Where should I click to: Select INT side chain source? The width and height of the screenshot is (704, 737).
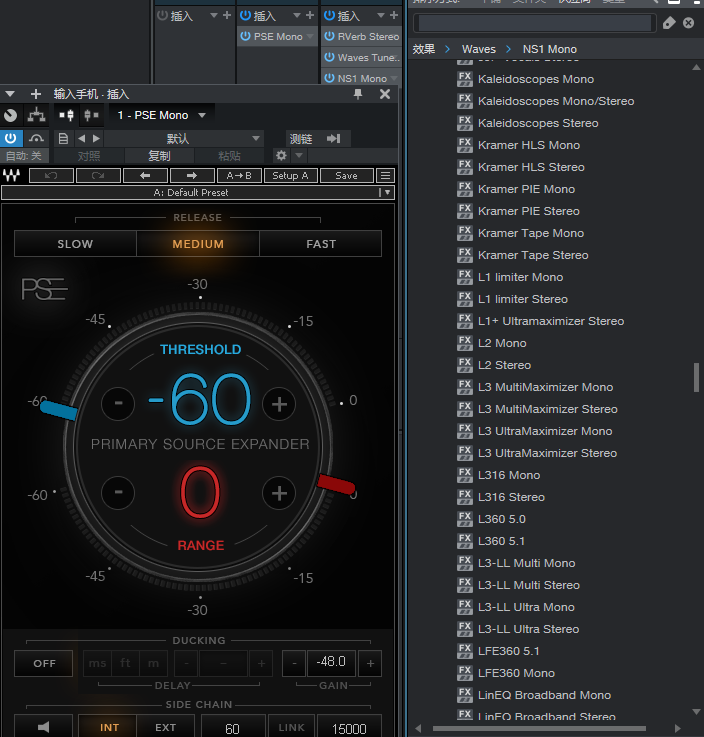108,727
